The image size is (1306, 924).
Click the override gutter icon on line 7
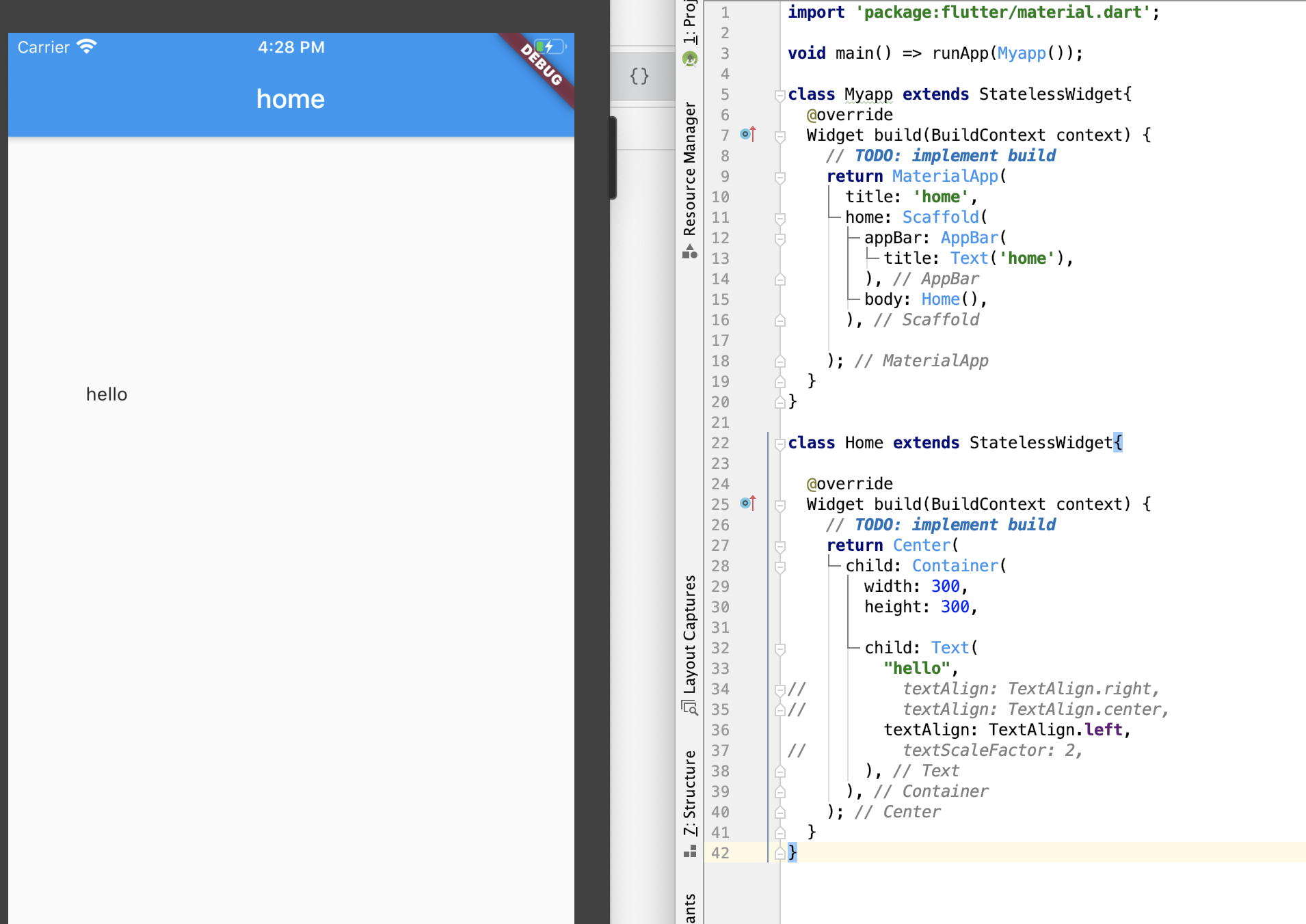(748, 135)
